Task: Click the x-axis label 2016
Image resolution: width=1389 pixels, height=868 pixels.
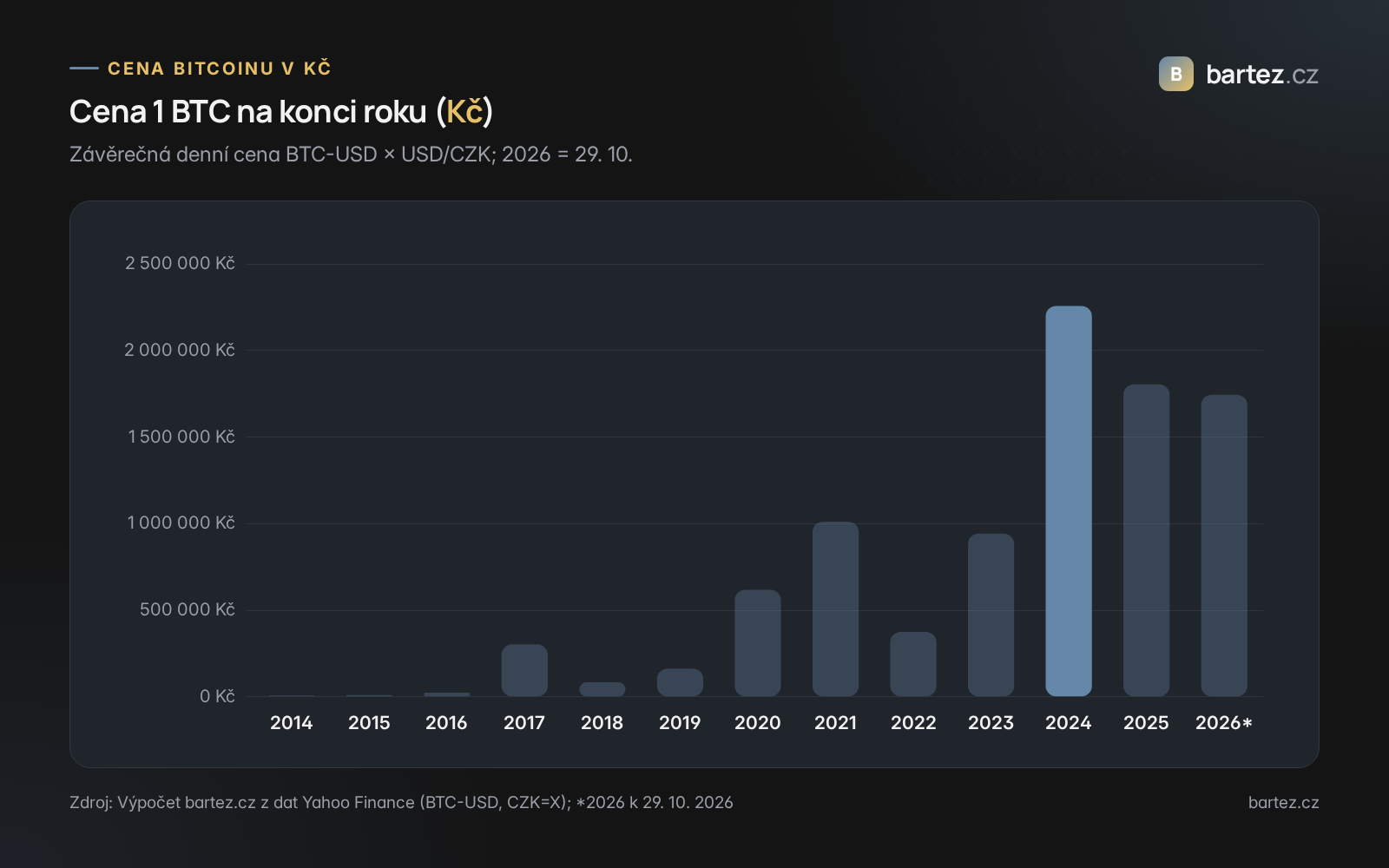Action: coord(446,723)
